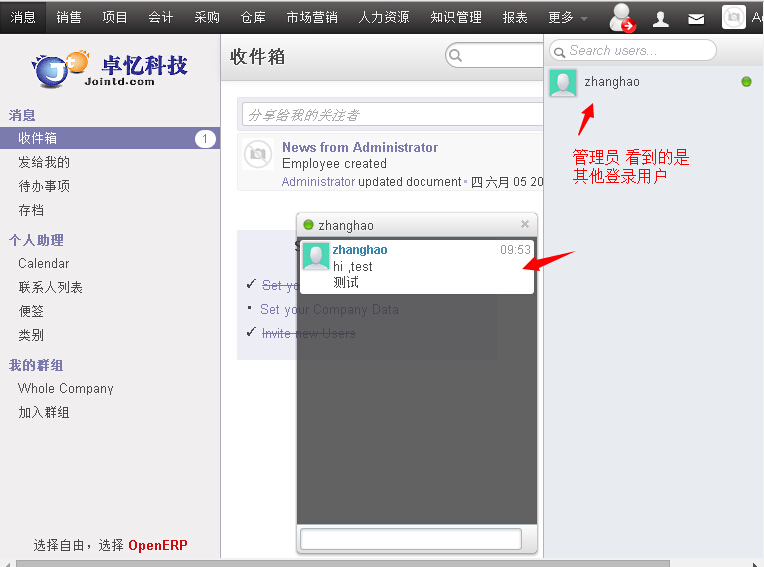The image size is (764, 567).
Task: Open Calendar under 个人助理
Action: 44,263
